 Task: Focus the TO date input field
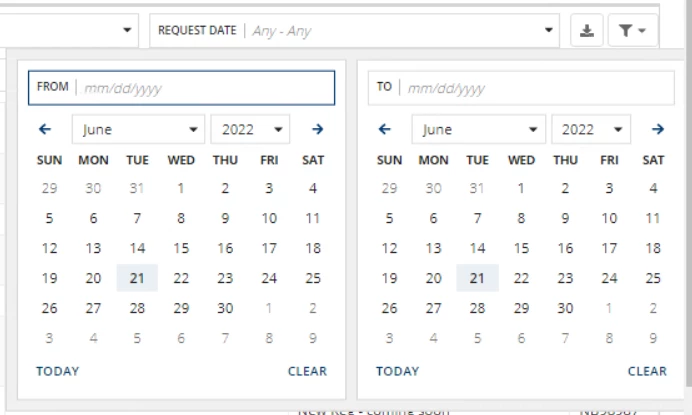[x=521, y=88]
